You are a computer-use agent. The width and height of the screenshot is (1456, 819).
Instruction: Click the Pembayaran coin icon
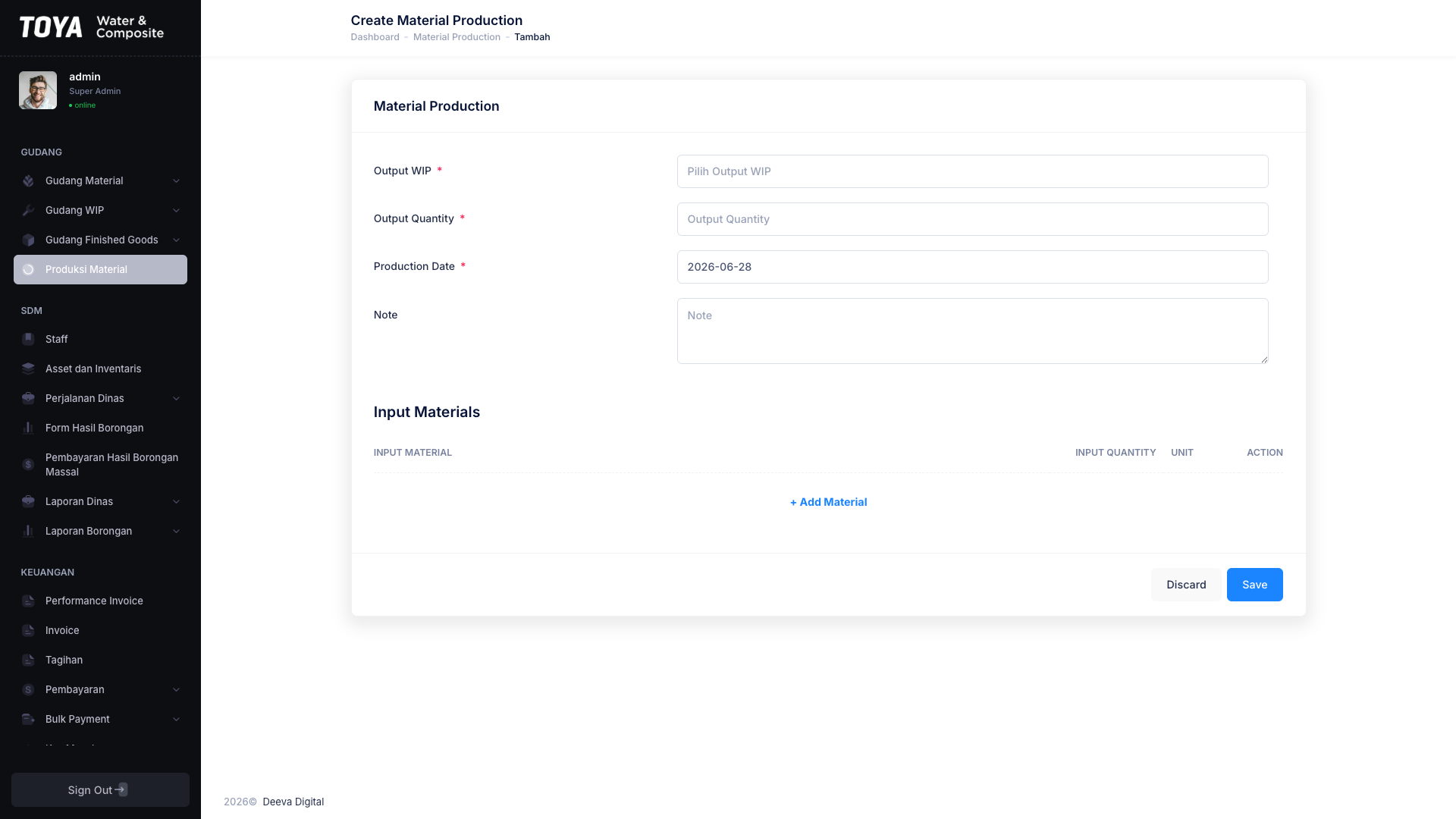point(28,689)
